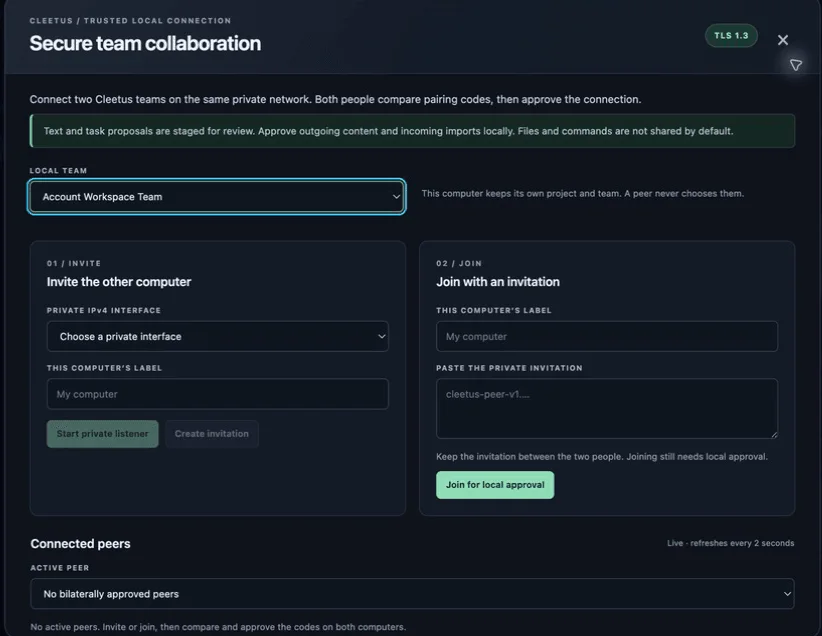Click the "02 / JOIN" step label

click(459, 263)
